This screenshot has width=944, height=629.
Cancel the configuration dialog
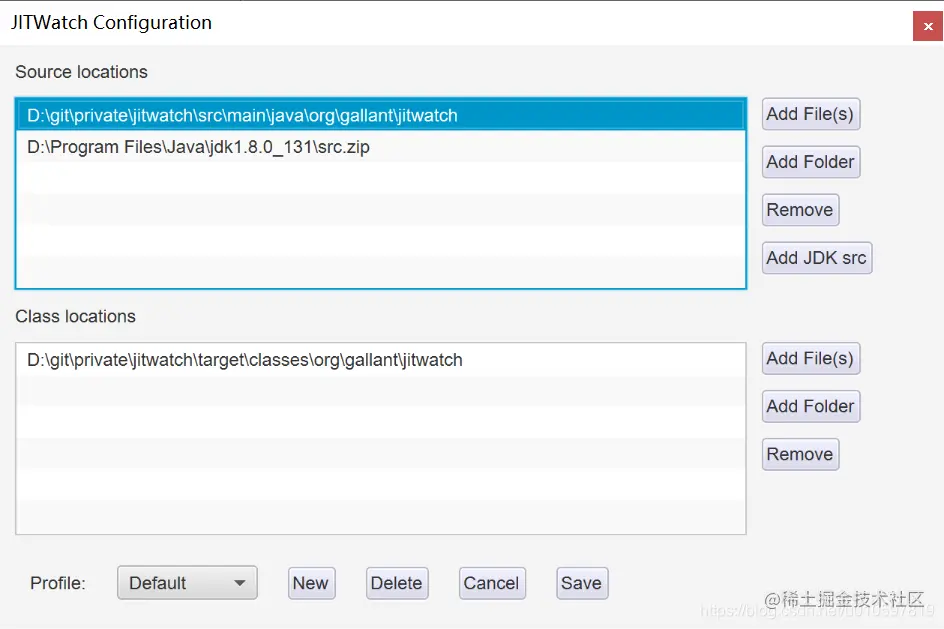492,583
